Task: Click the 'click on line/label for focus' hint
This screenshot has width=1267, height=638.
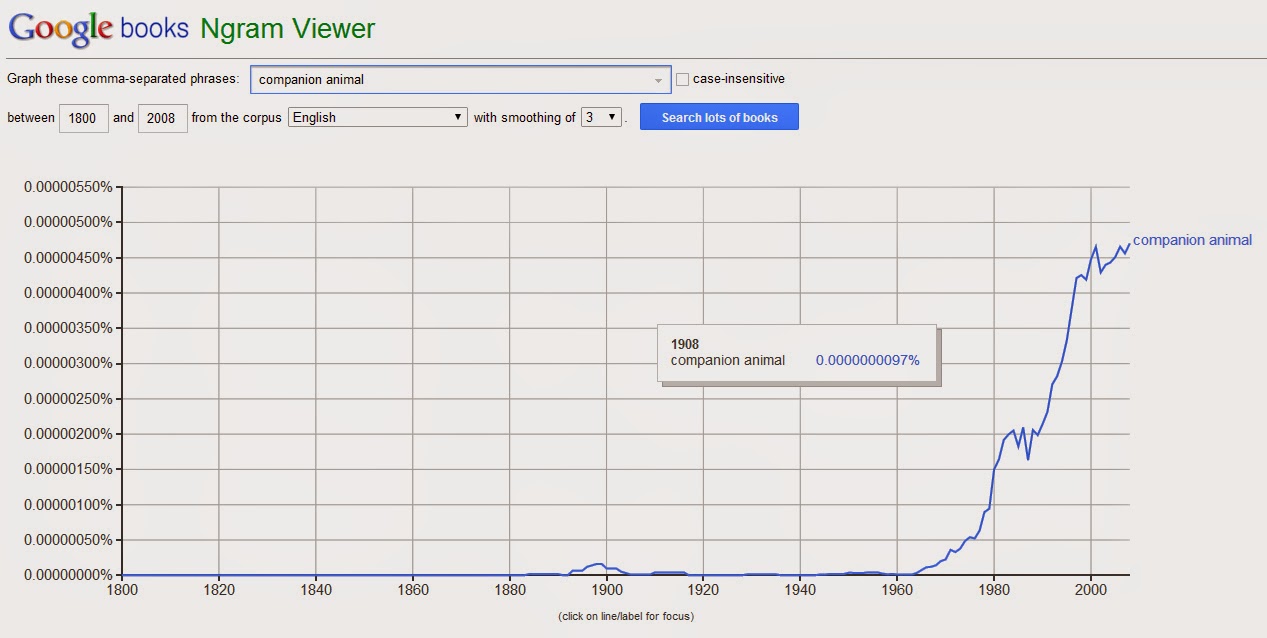Action: [625, 616]
